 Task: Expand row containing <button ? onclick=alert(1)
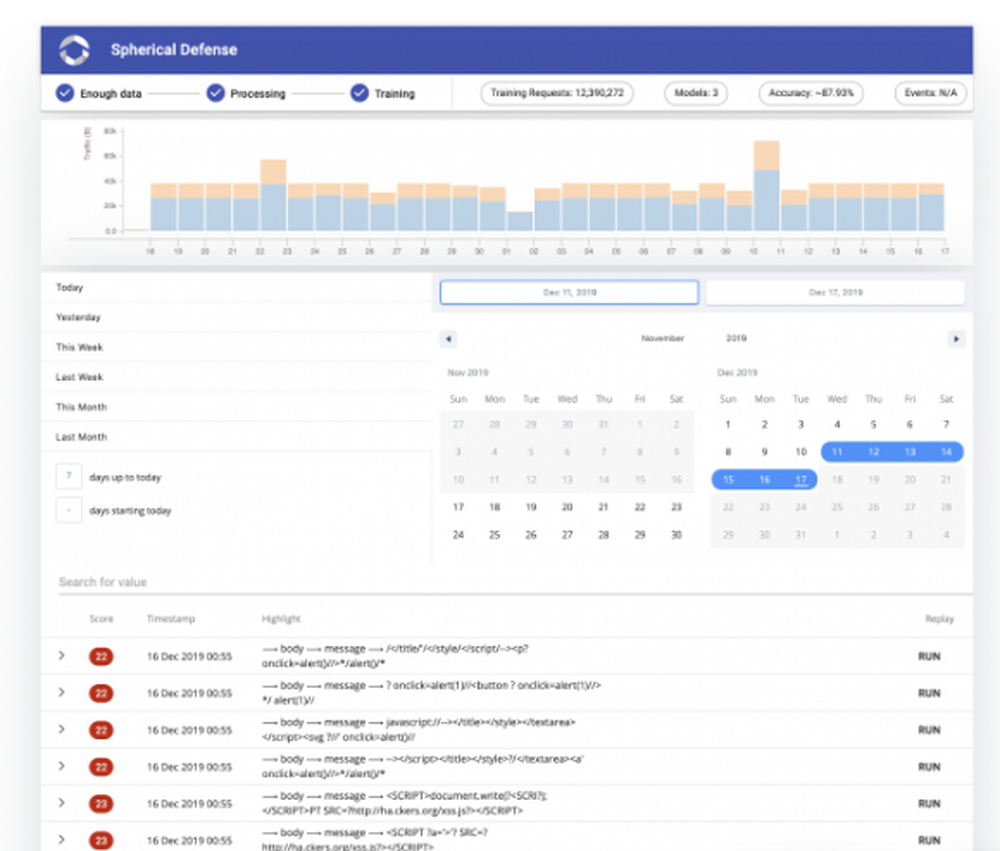click(x=62, y=692)
